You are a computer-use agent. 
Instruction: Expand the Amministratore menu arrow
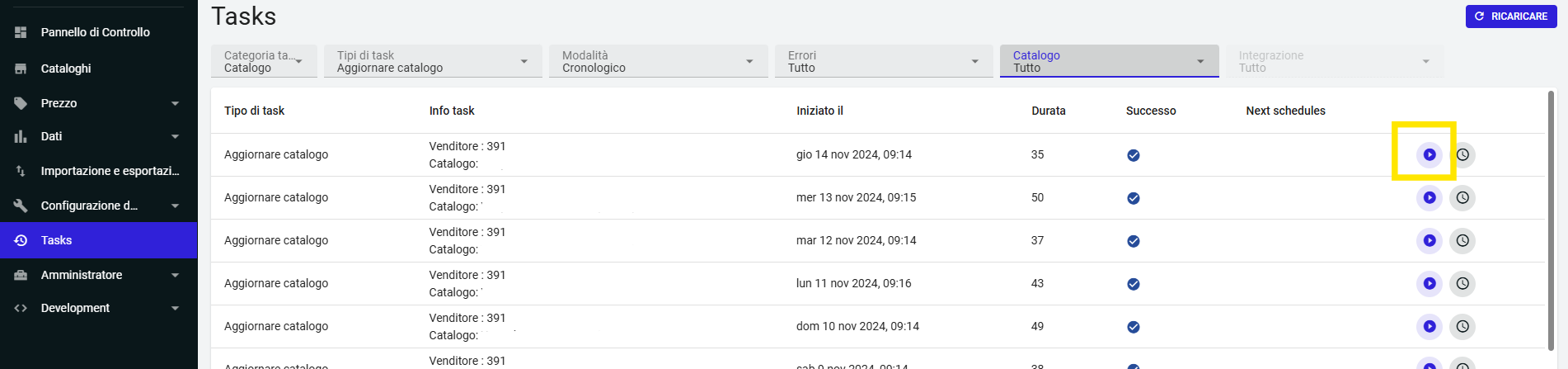pyautogui.click(x=175, y=275)
